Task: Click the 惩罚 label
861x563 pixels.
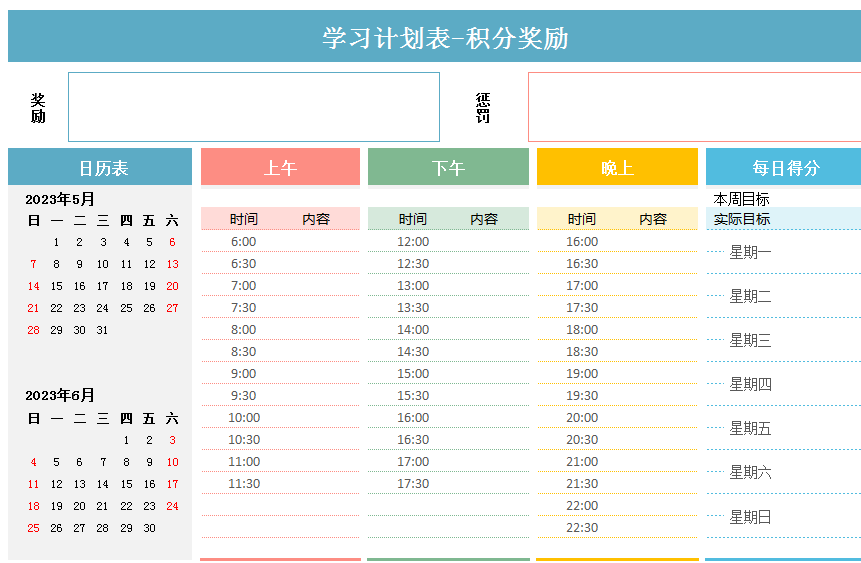Action: pos(483,108)
